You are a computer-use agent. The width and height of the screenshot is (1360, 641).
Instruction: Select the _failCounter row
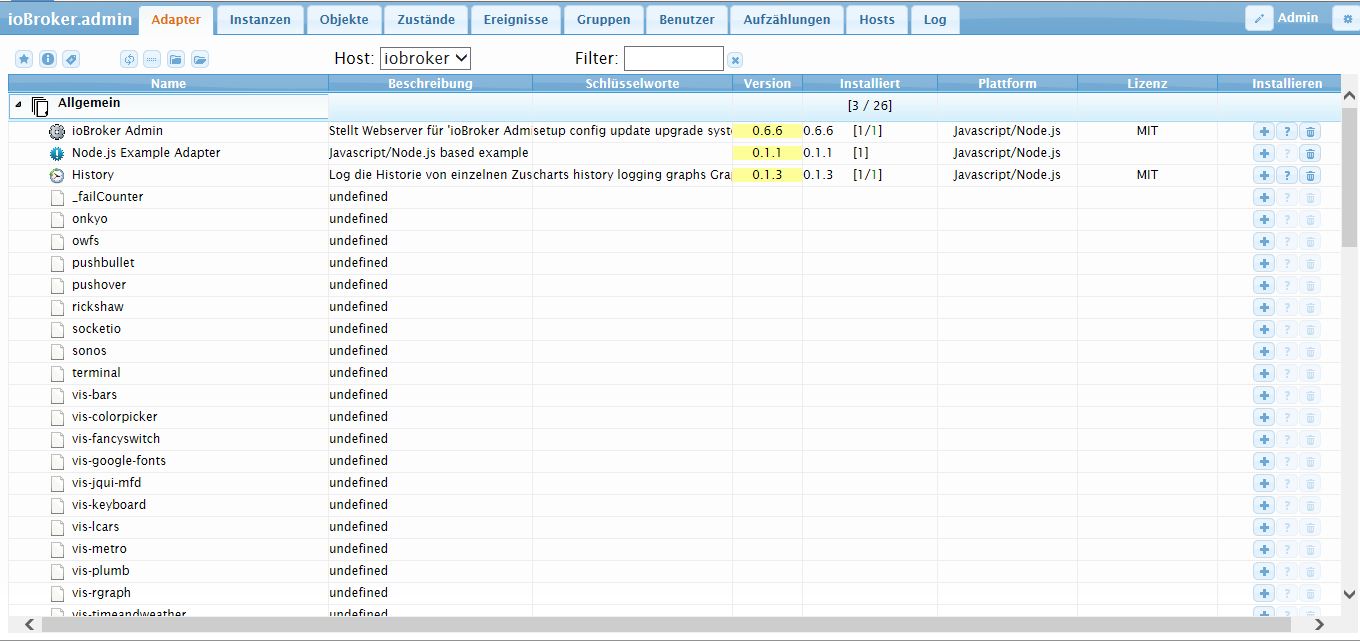[x=674, y=197]
